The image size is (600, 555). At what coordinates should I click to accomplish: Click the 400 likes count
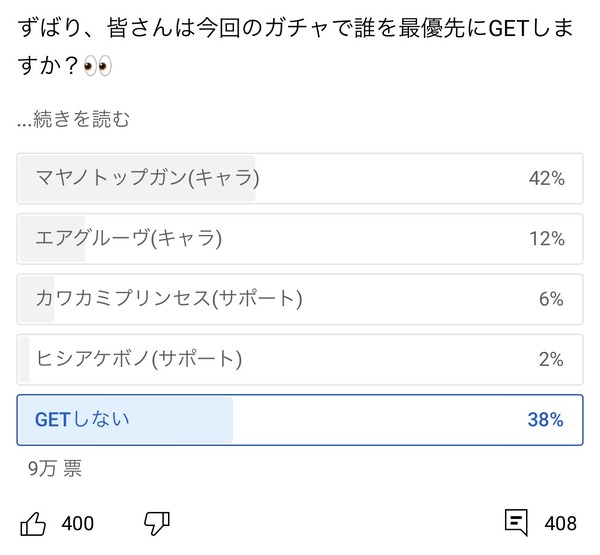(x=78, y=523)
